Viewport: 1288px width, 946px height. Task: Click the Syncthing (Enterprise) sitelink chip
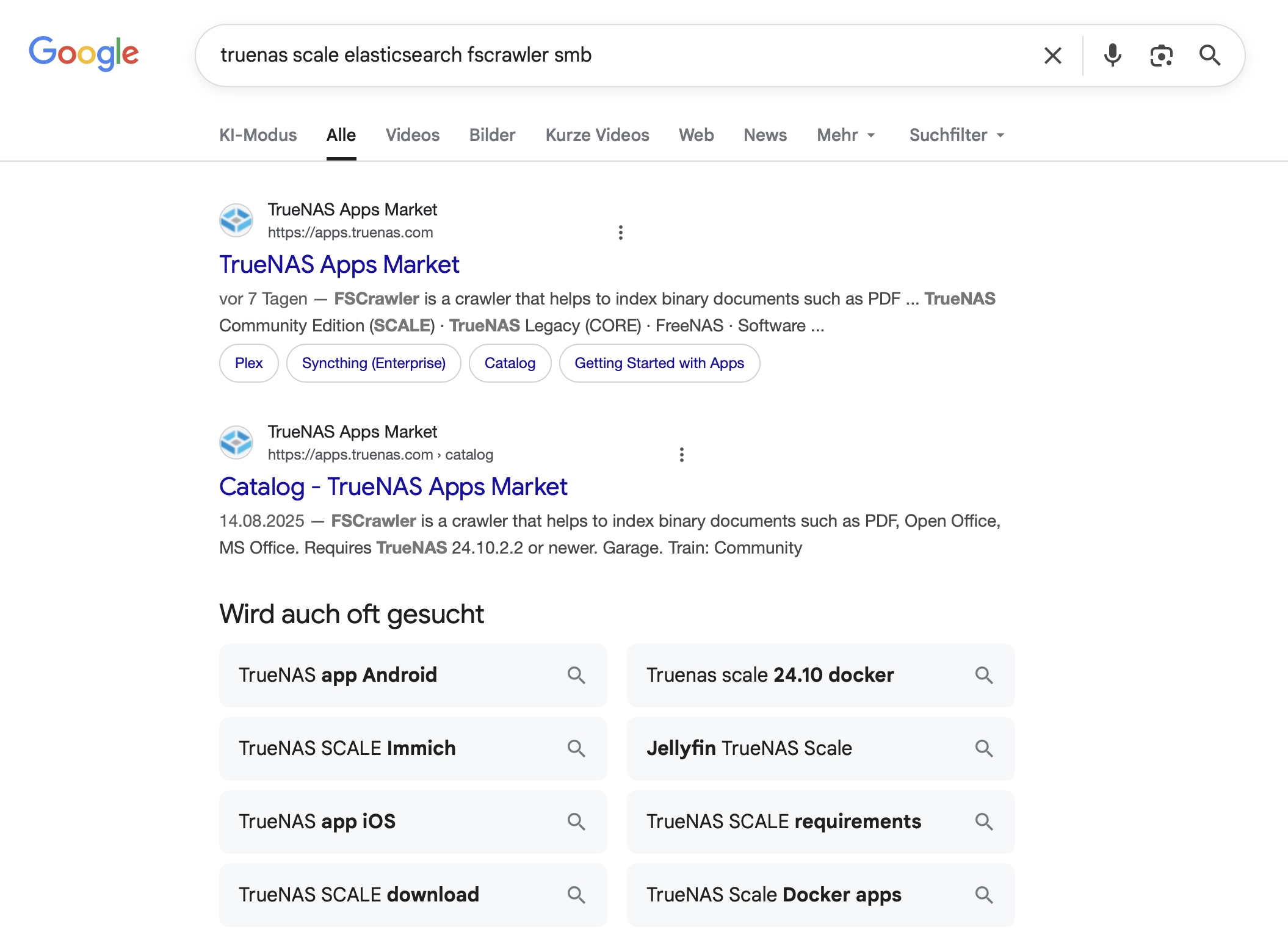[374, 363]
